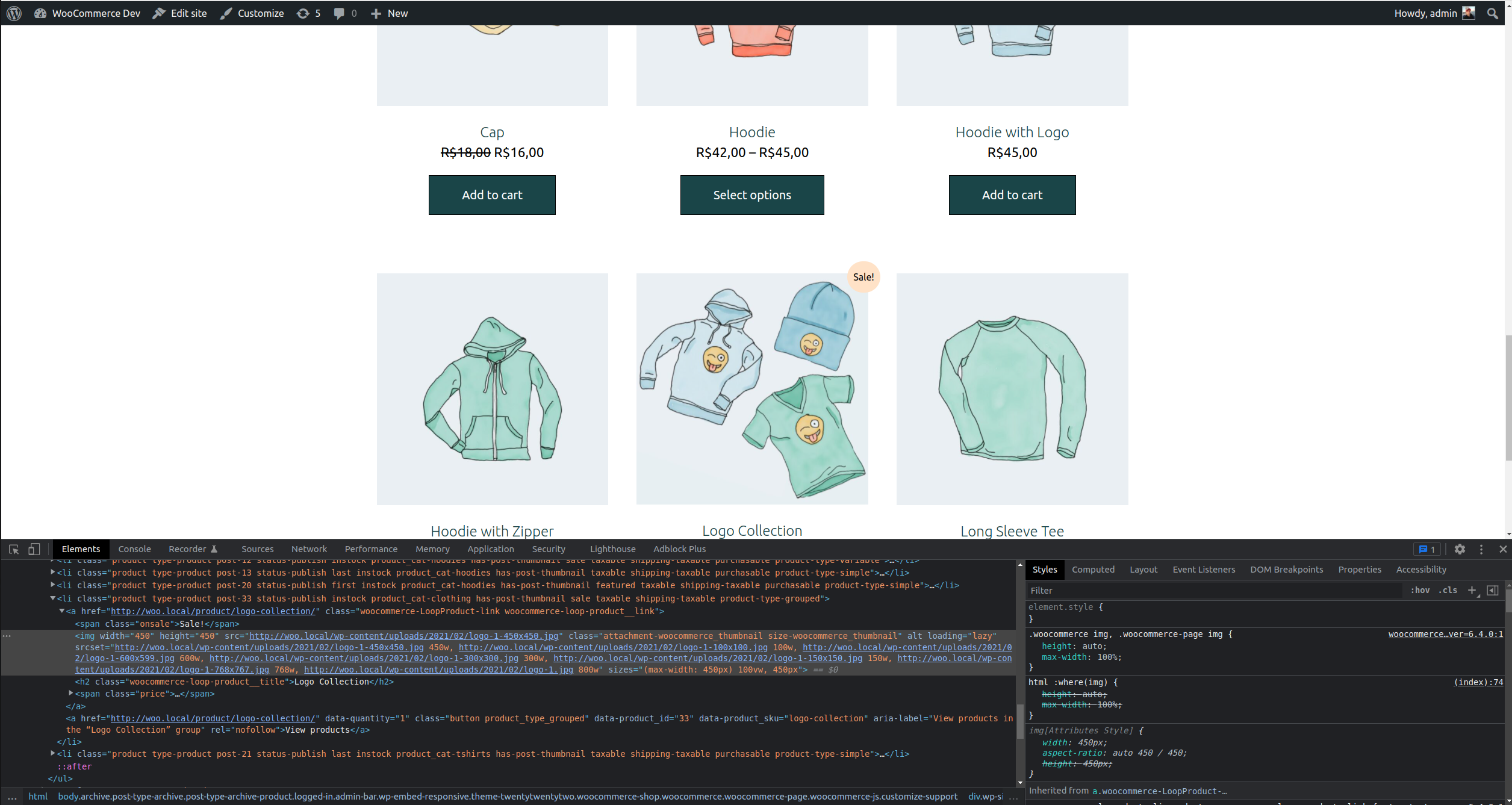
Task: Expand the product post-21 list item node
Action: [x=53, y=753]
